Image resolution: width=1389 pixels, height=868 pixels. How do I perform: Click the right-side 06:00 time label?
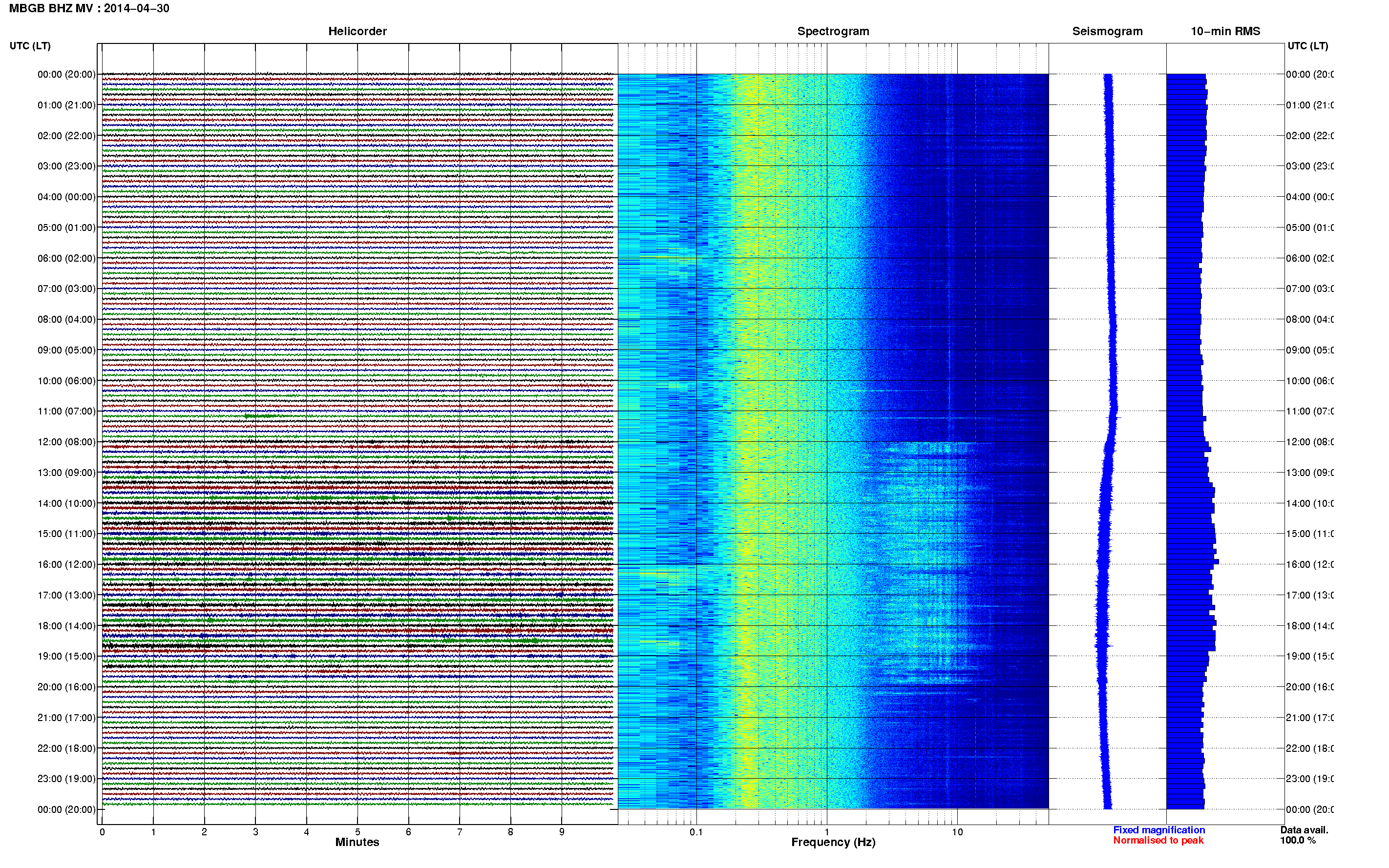click(x=1310, y=258)
